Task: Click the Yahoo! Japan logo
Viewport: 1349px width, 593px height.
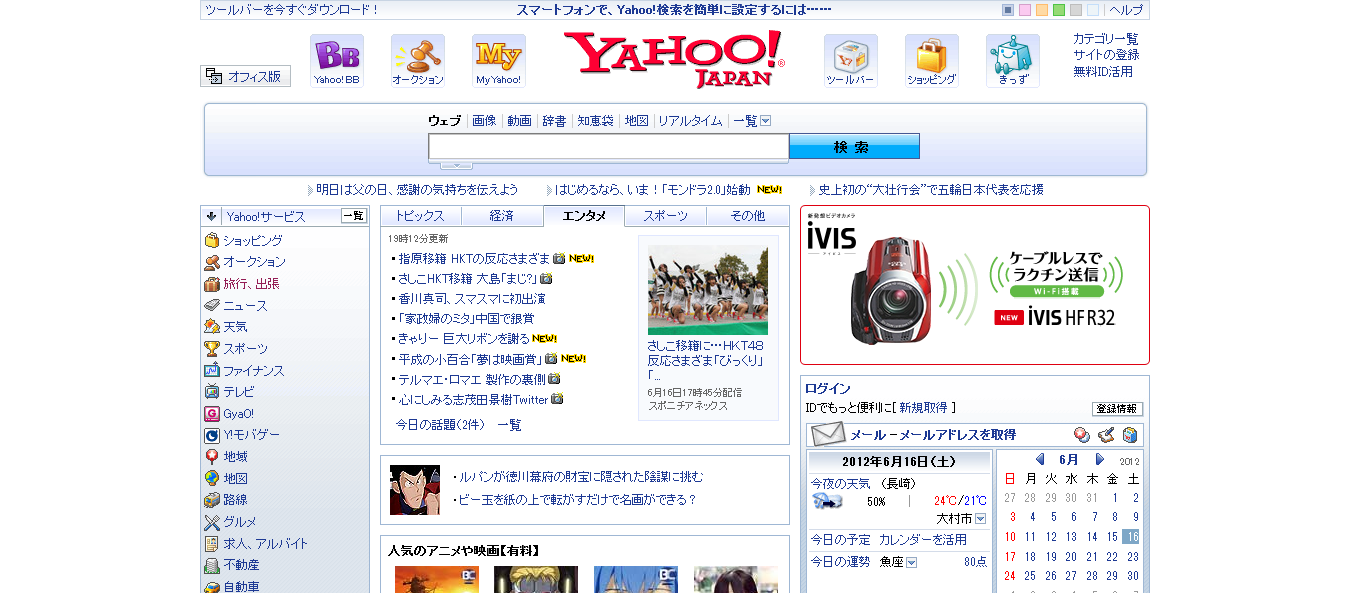Action: [x=673, y=59]
